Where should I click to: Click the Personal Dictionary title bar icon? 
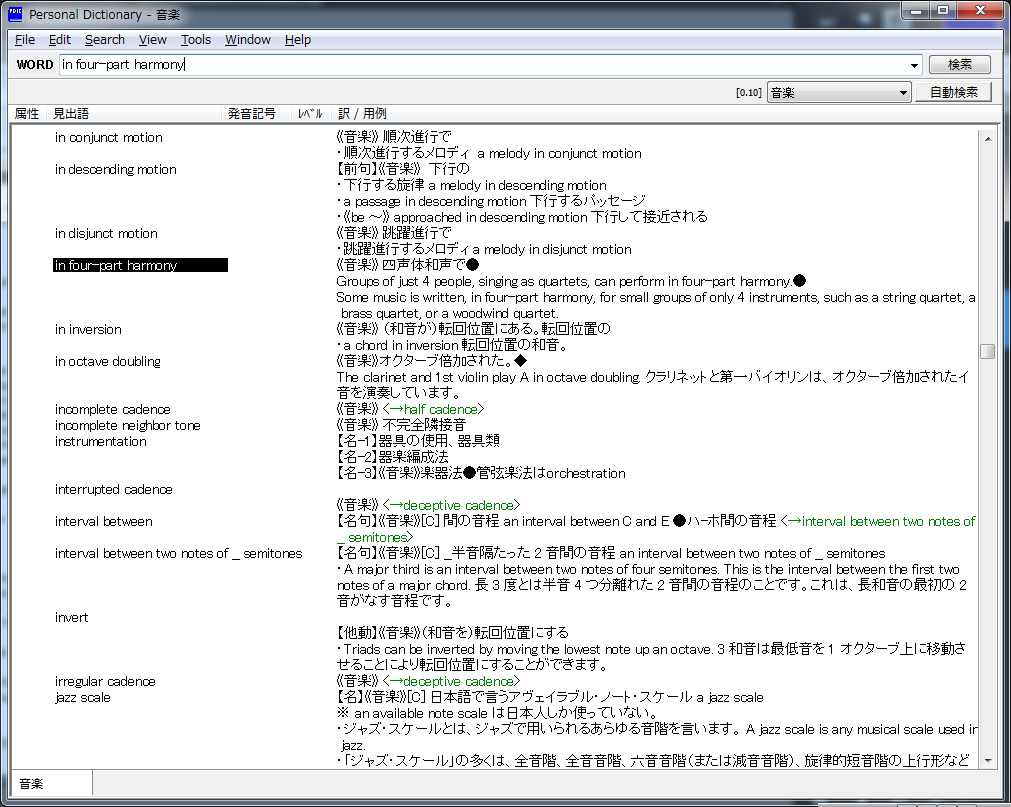coord(15,14)
